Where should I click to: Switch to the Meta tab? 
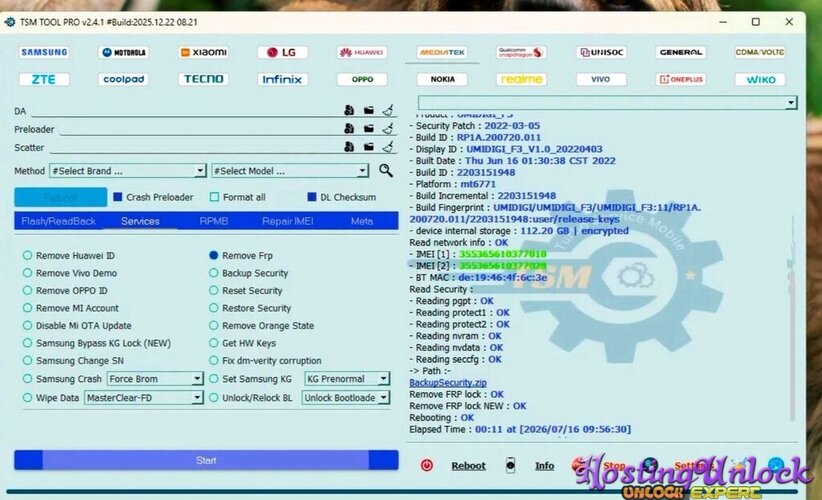coord(362,221)
